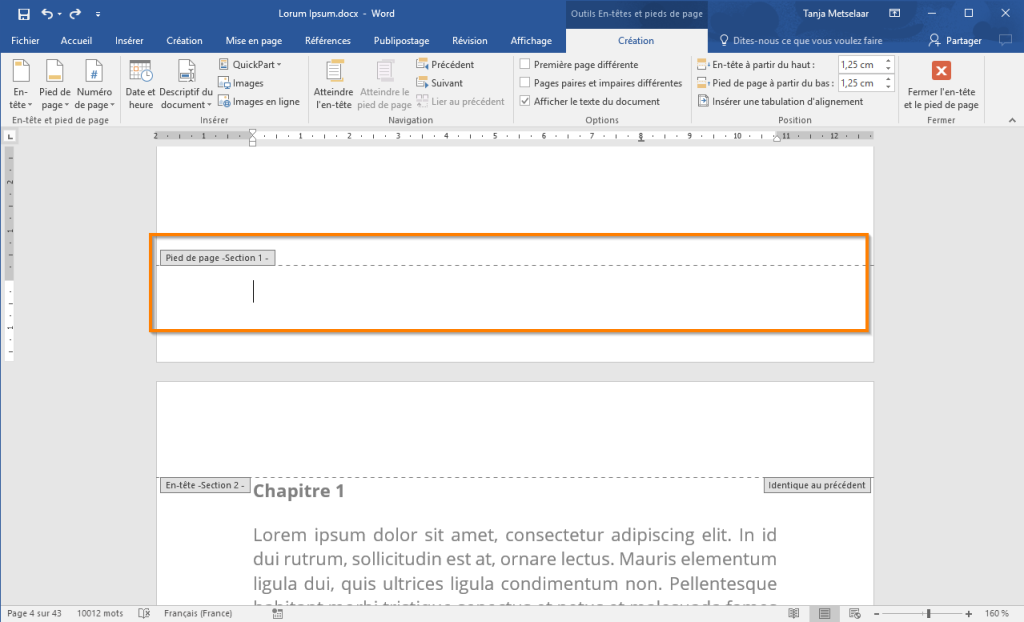
Task: Click Français (France) language indicator
Action: coord(198,614)
